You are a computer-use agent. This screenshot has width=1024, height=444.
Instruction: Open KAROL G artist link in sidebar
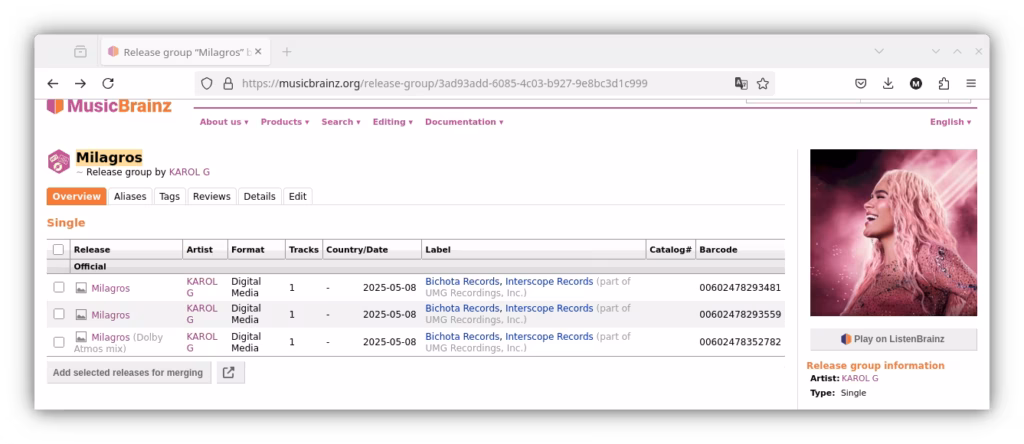pos(859,378)
